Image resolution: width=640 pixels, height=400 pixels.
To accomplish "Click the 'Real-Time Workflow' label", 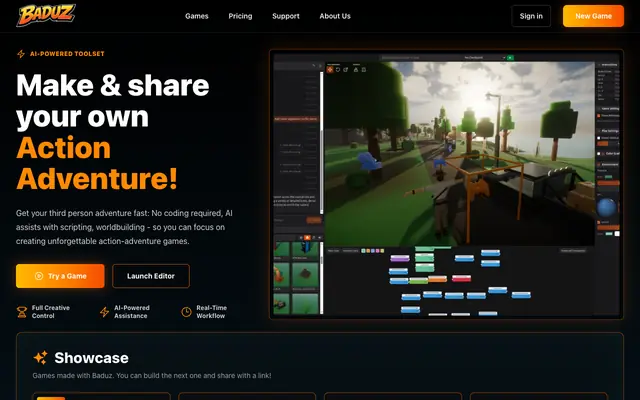I will 211,312.
